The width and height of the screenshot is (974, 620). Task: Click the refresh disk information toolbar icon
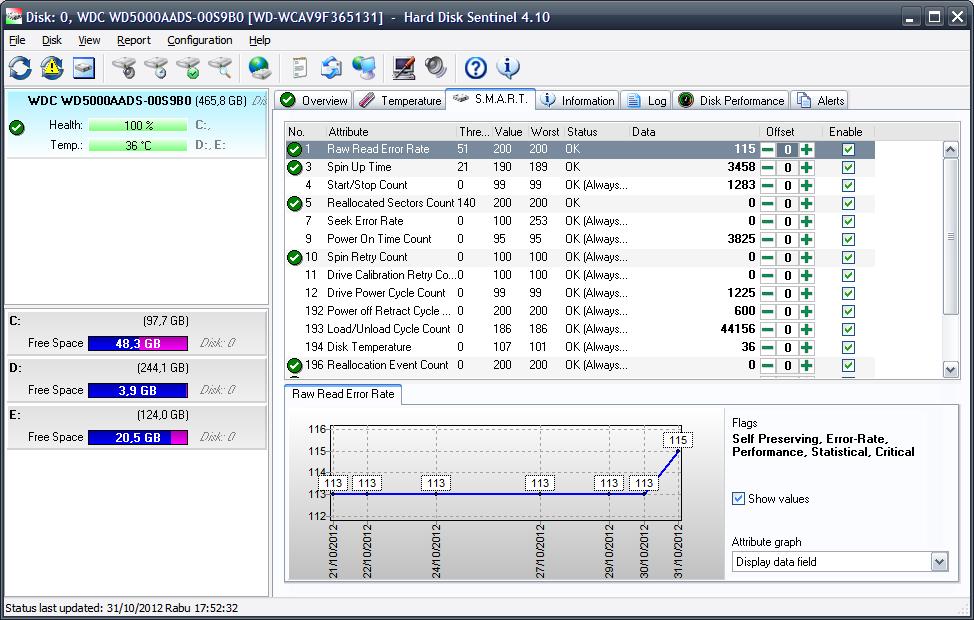(x=20, y=67)
